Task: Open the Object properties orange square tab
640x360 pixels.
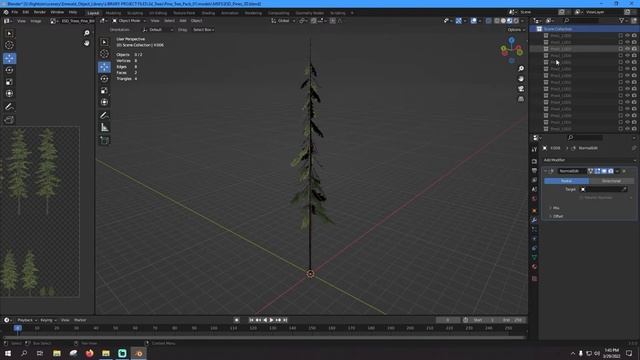Action: [534, 211]
